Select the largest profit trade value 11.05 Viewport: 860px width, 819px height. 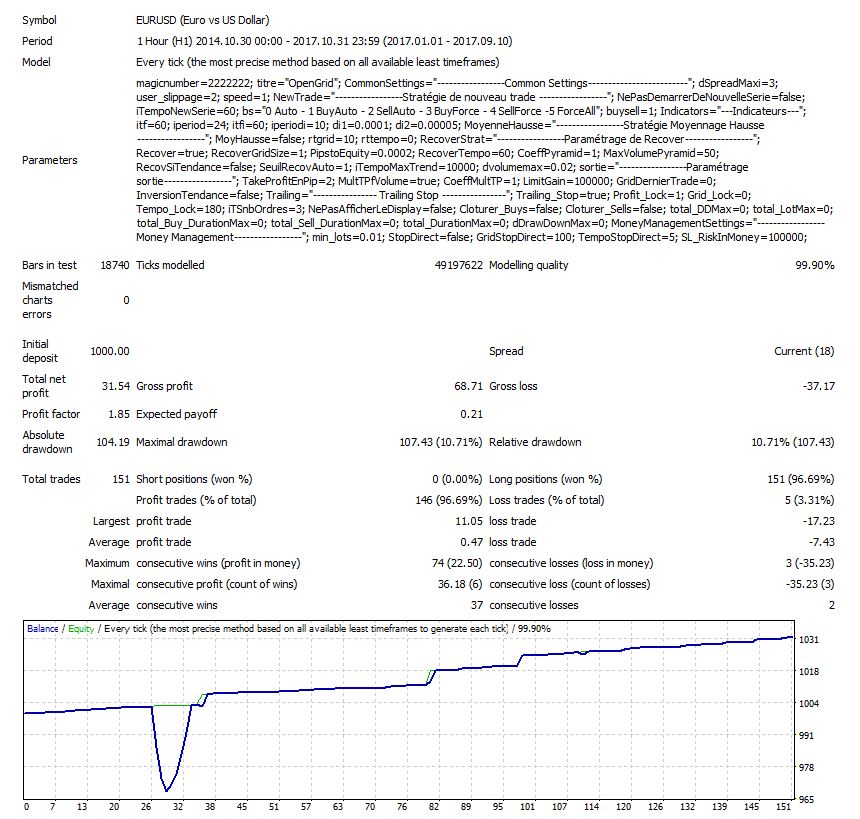click(469, 521)
